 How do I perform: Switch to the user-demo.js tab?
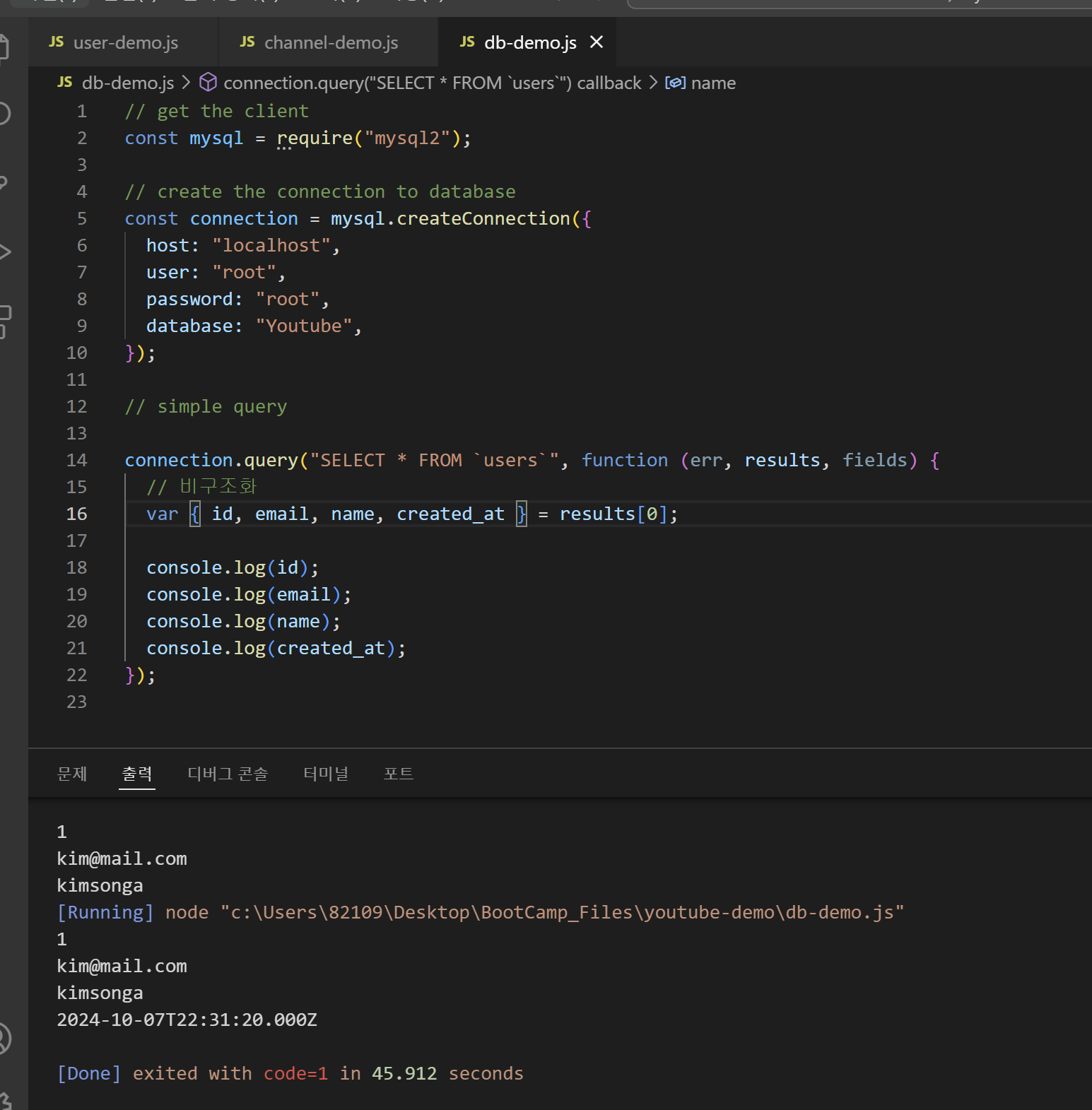click(x=125, y=42)
